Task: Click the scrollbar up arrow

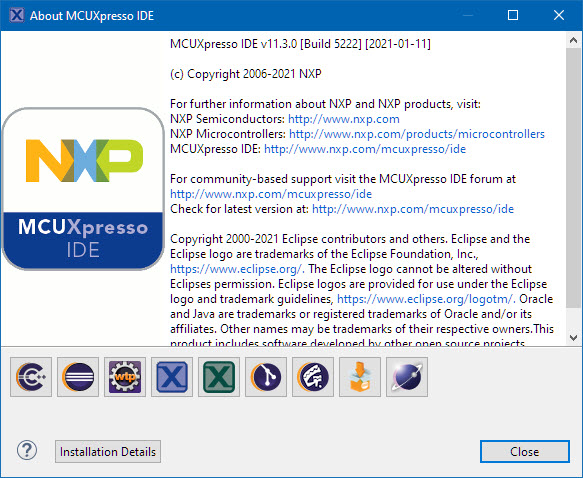Action: (x=573, y=40)
